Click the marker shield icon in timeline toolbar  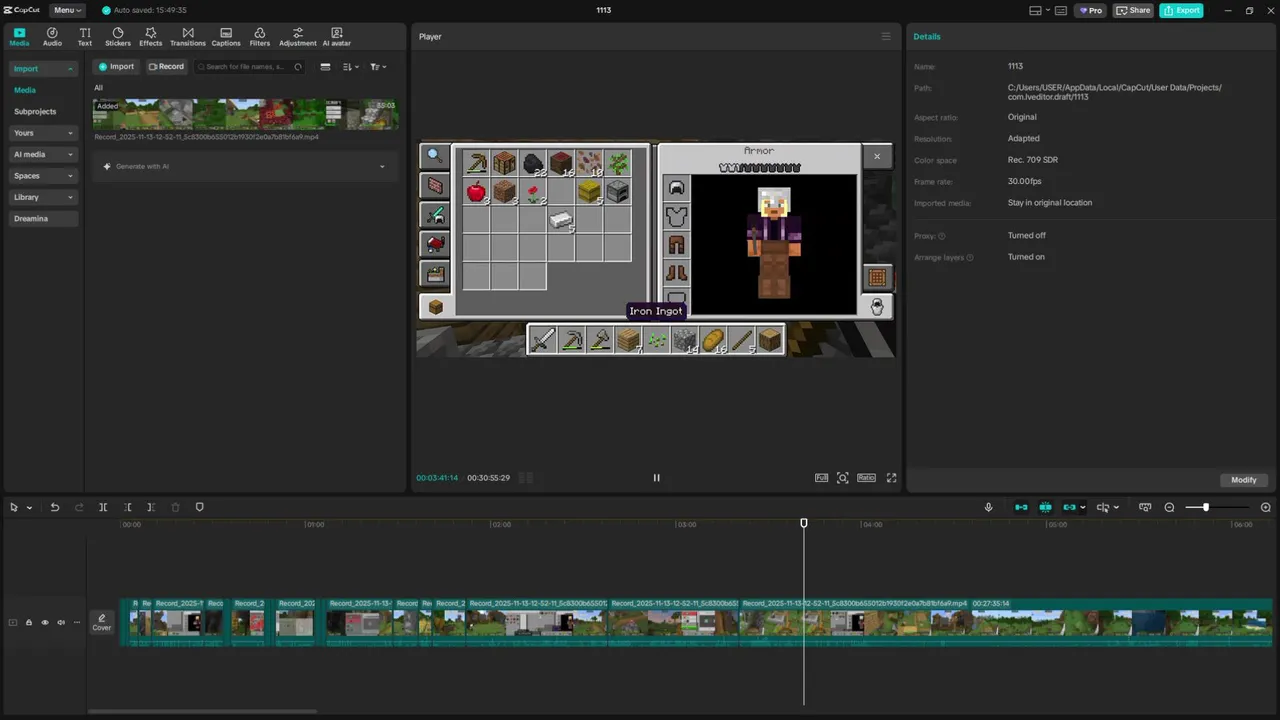pos(199,507)
